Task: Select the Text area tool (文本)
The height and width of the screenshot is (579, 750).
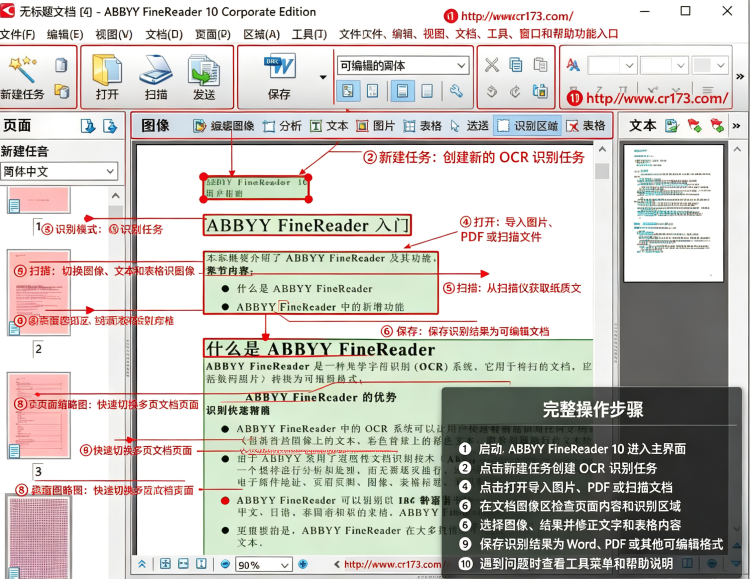Action: [x=316, y=126]
